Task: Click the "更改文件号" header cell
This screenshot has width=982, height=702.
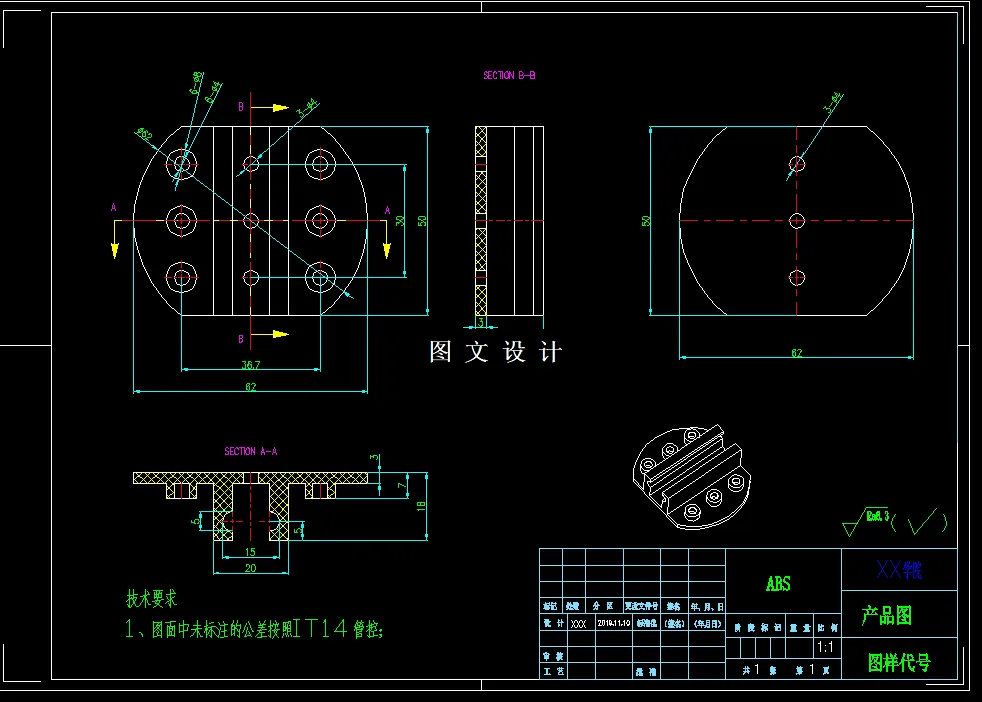Action: (x=641, y=606)
